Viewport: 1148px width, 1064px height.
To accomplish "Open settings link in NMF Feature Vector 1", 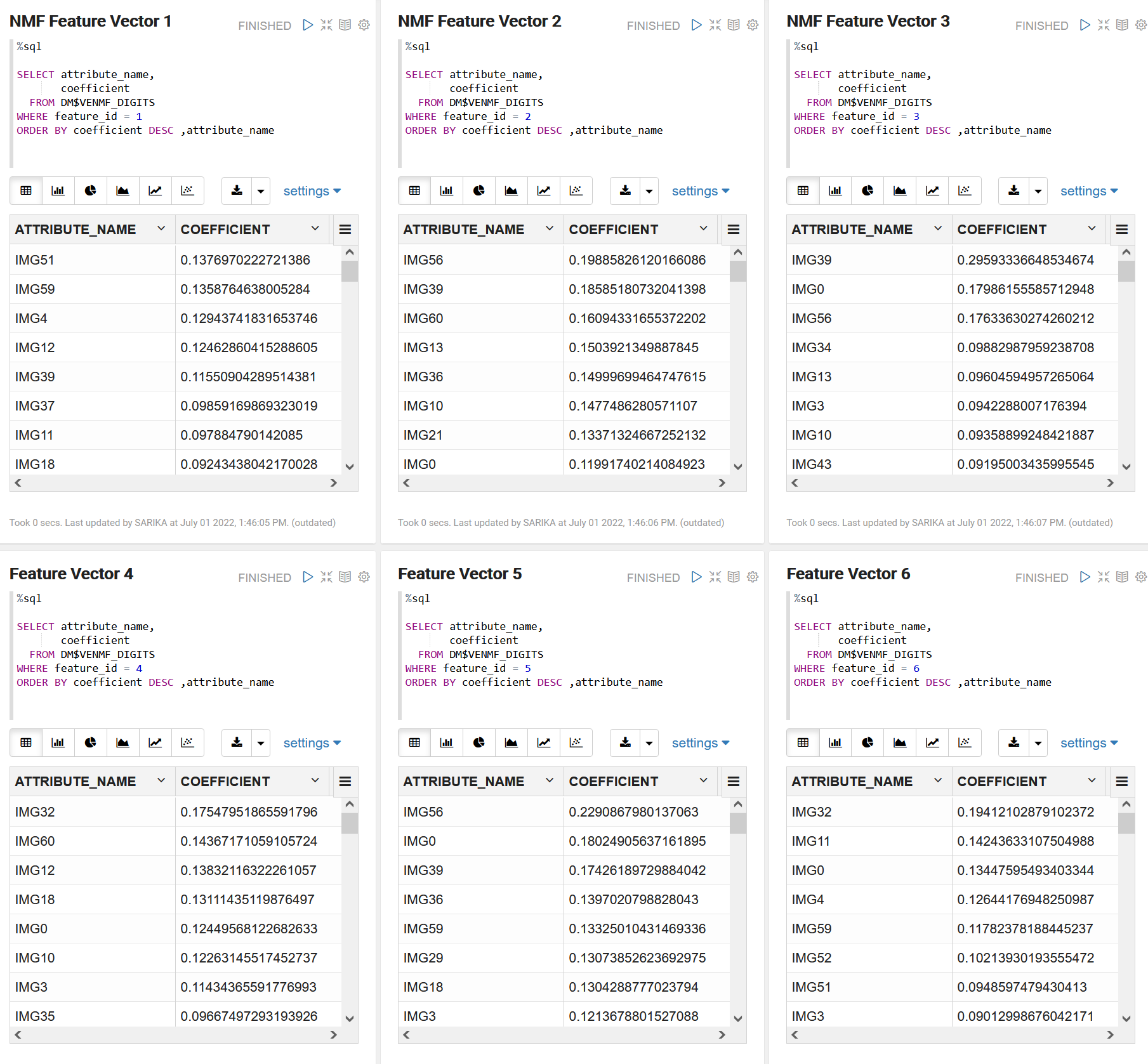I will [312, 191].
